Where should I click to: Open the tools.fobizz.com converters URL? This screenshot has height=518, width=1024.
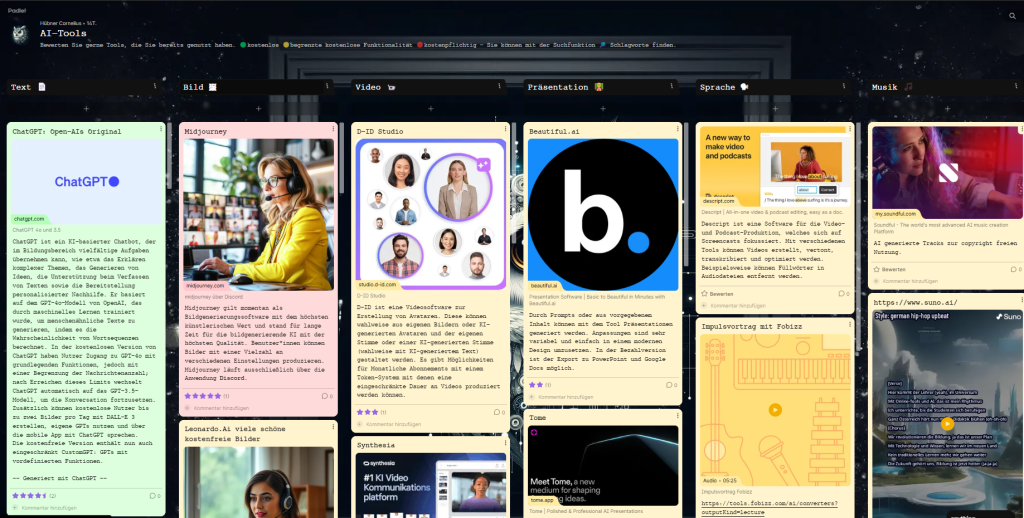click(769, 508)
